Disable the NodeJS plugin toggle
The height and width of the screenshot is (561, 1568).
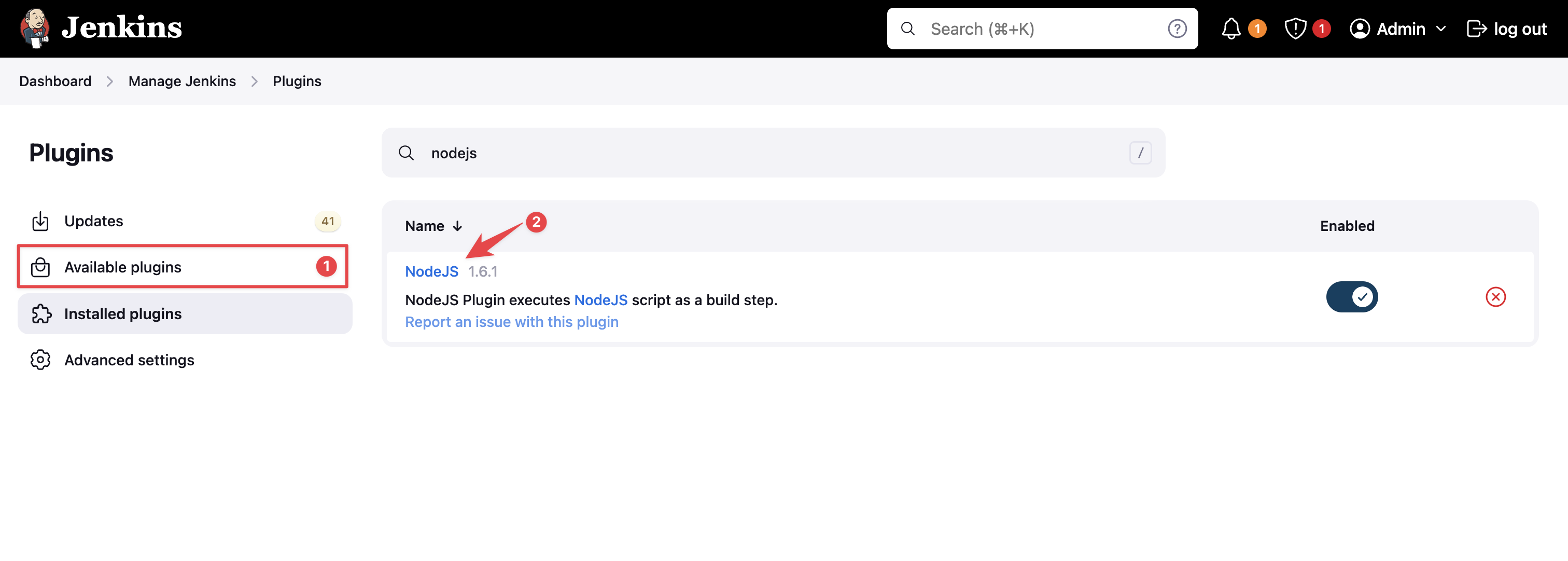(1351, 297)
